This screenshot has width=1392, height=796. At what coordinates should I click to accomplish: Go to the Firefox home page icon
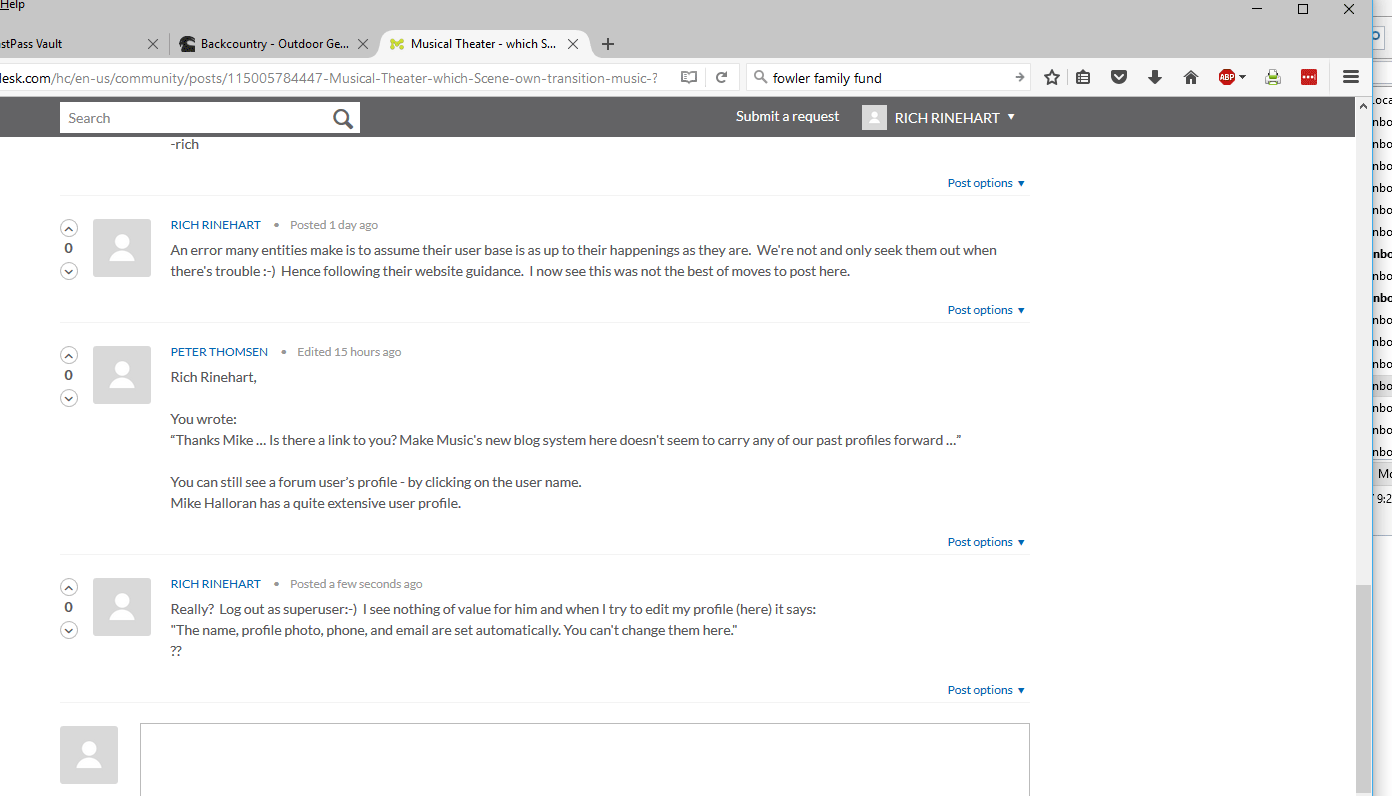(x=1190, y=78)
